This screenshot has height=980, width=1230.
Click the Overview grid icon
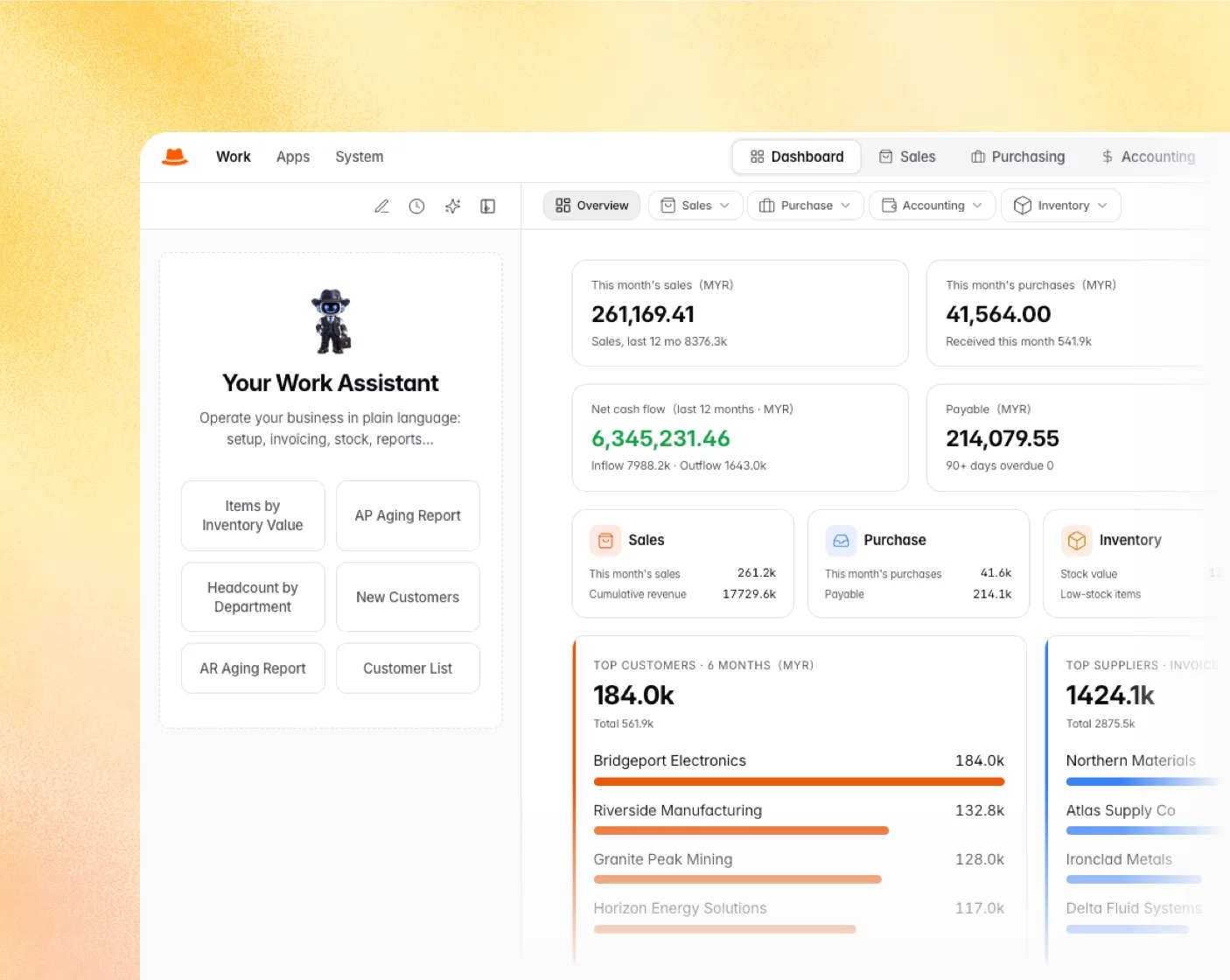(x=563, y=206)
